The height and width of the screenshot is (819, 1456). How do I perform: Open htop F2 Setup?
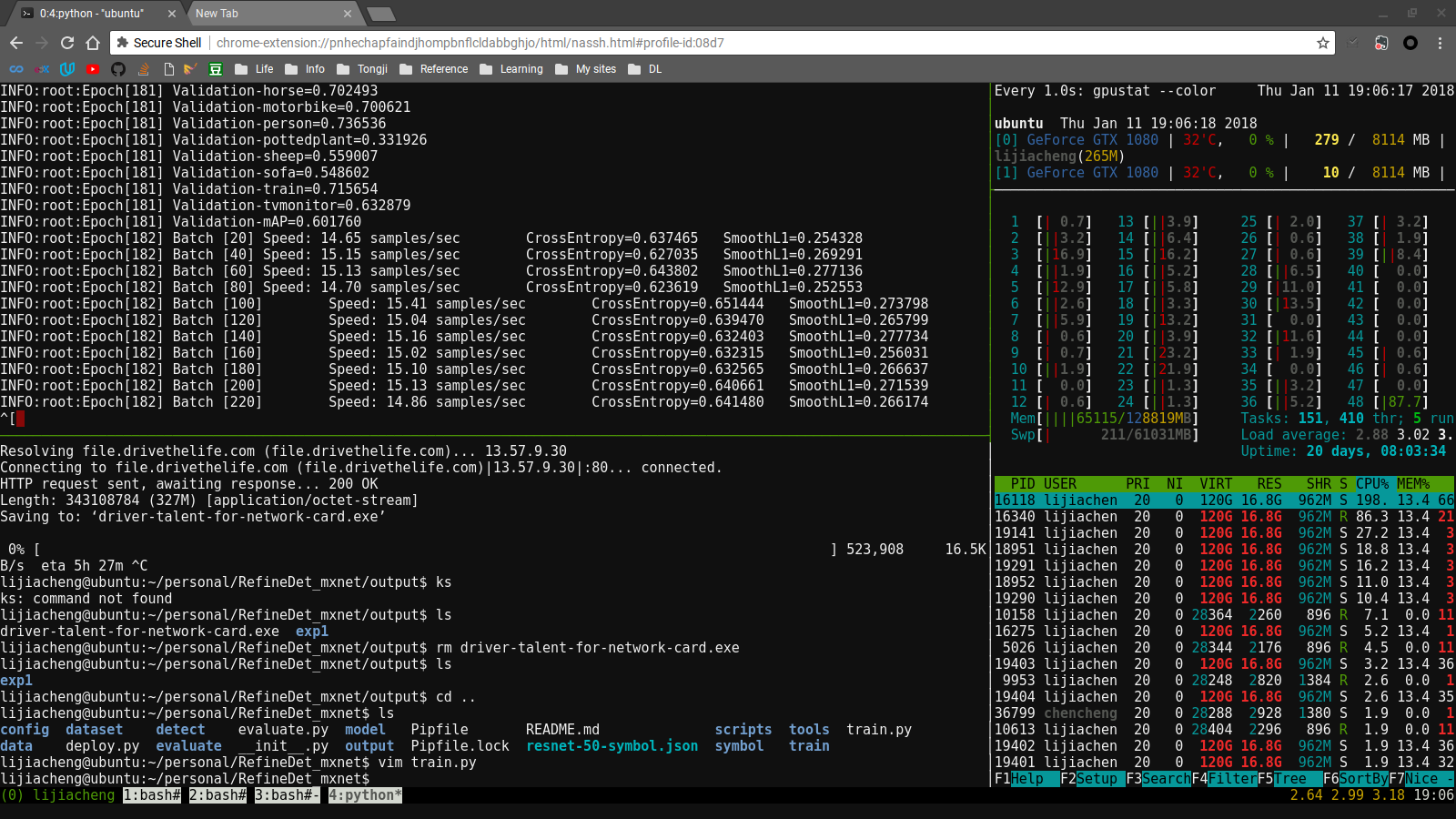(x=1093, y=779)
